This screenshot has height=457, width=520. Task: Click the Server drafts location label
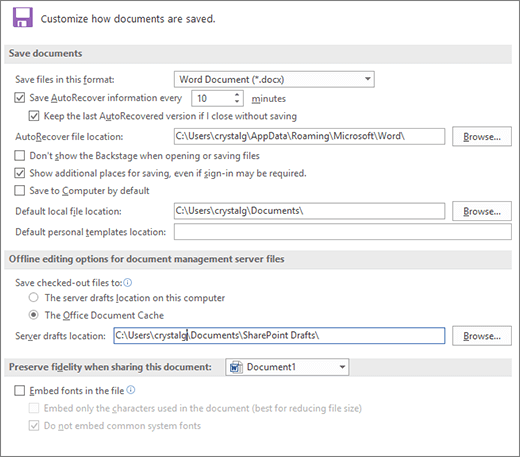coord(60,336)
